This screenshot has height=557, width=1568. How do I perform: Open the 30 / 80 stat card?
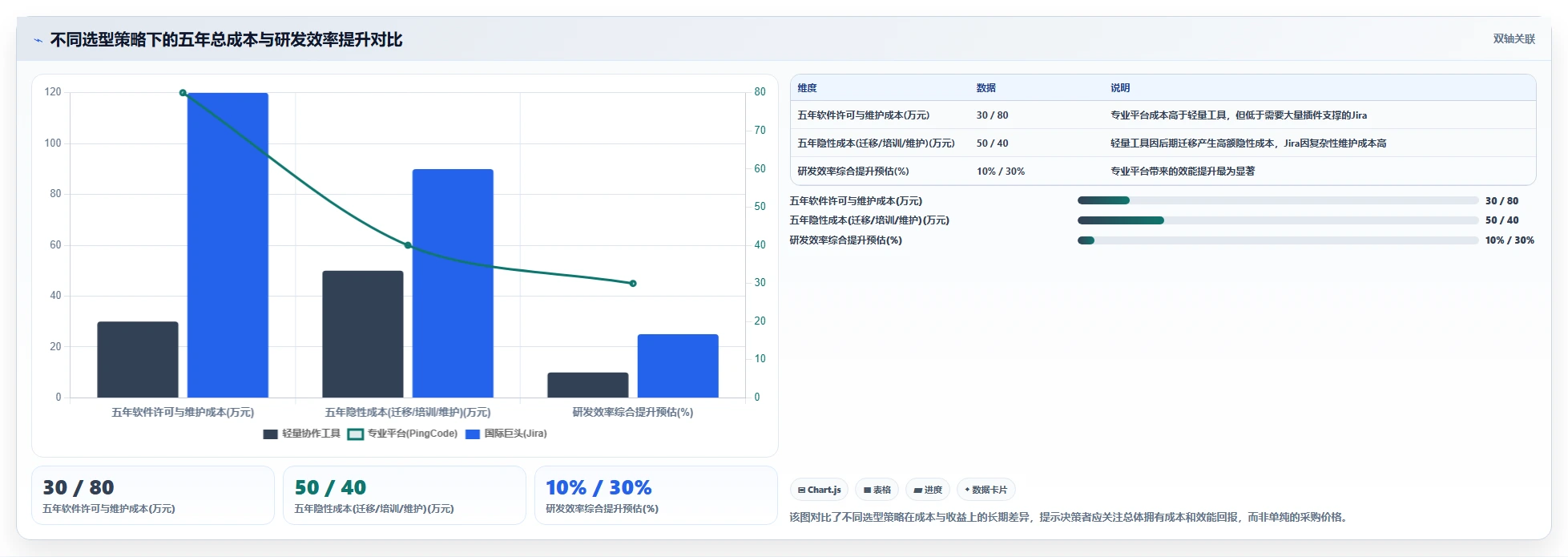click(152, 495)
